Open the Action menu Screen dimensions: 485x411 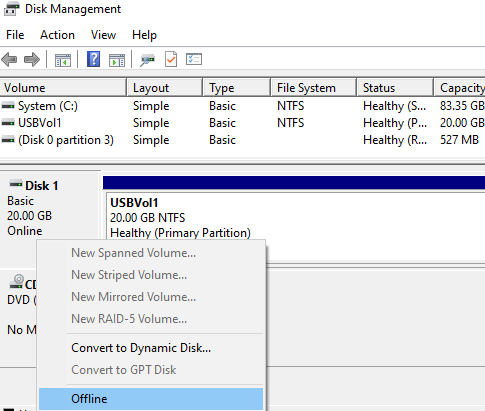point(57,35)
